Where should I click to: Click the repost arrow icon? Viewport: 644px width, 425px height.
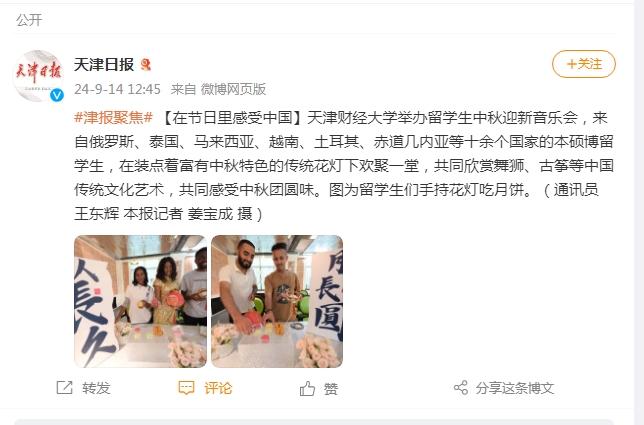(x=64, y=388)
